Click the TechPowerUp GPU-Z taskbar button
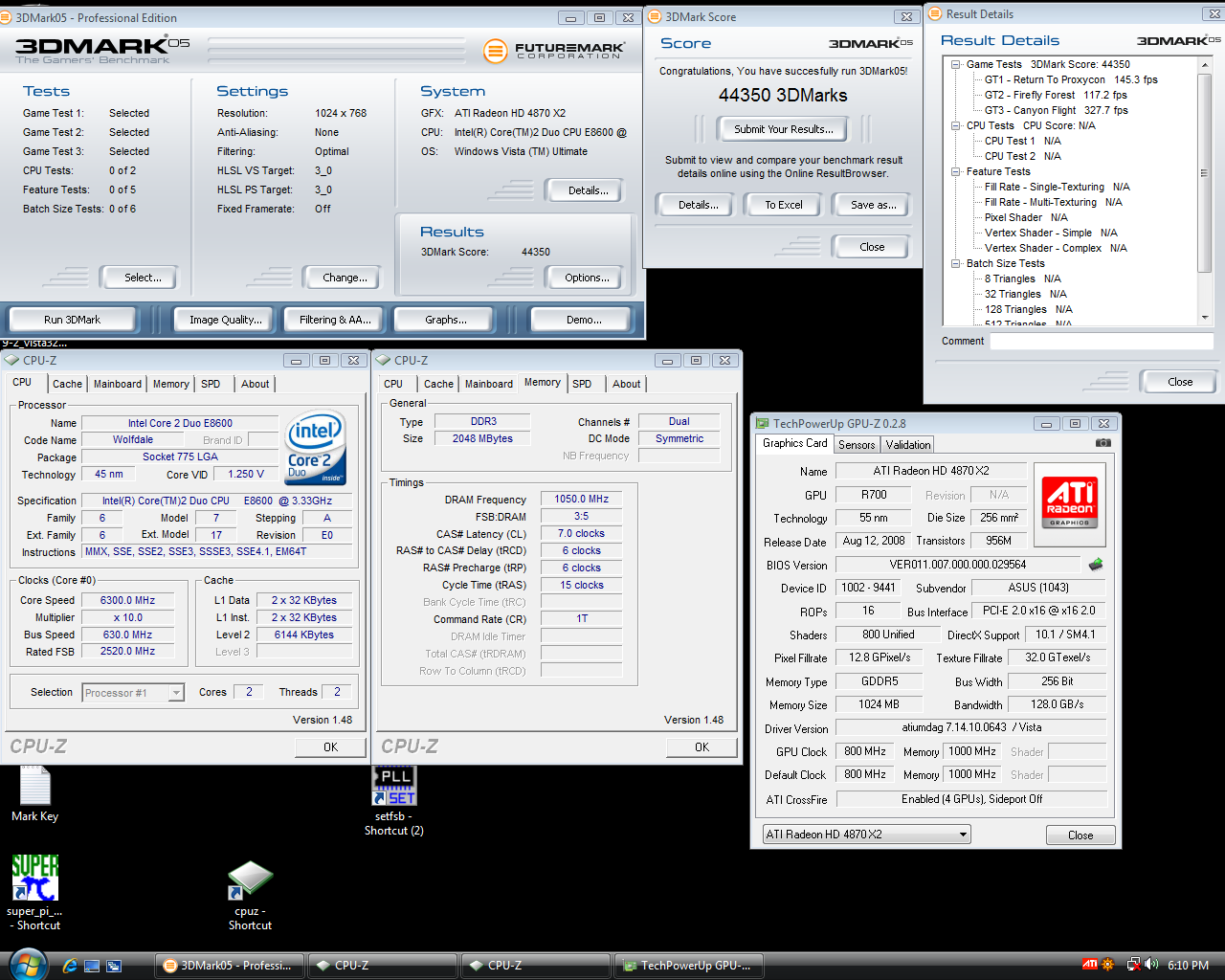 (x=690, y=966)
